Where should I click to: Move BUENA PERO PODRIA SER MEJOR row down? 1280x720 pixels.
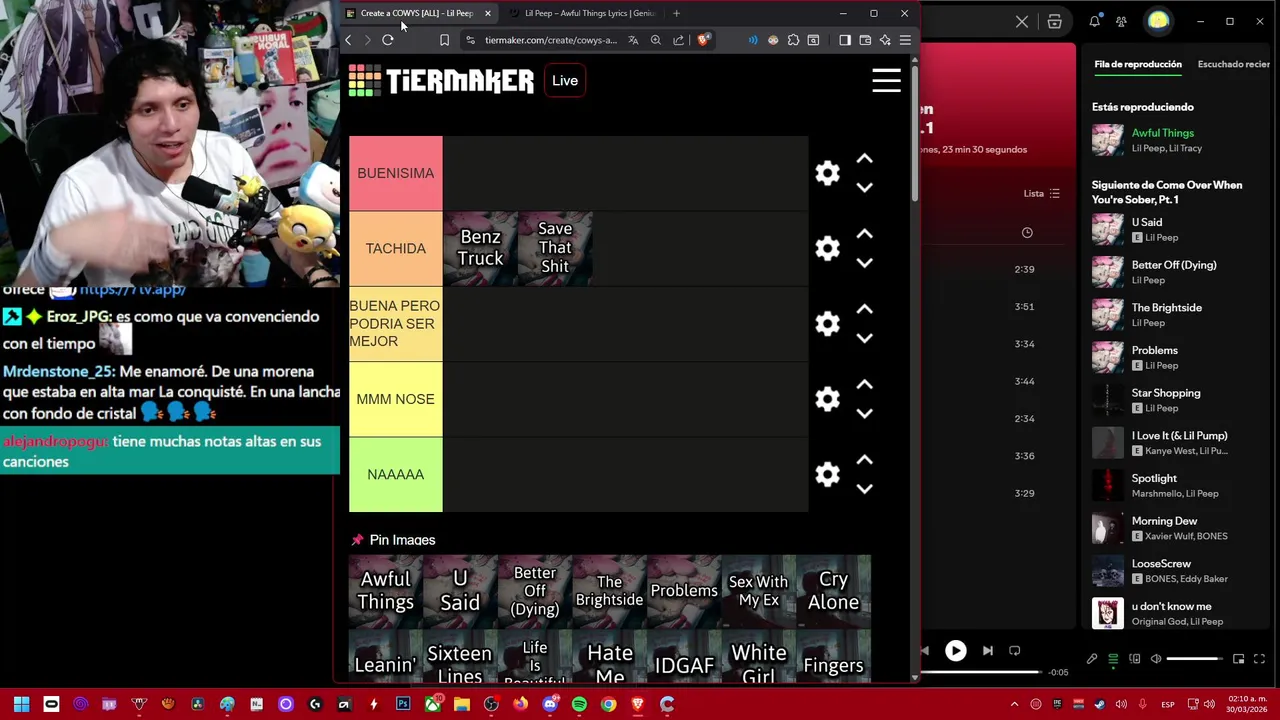865,338
